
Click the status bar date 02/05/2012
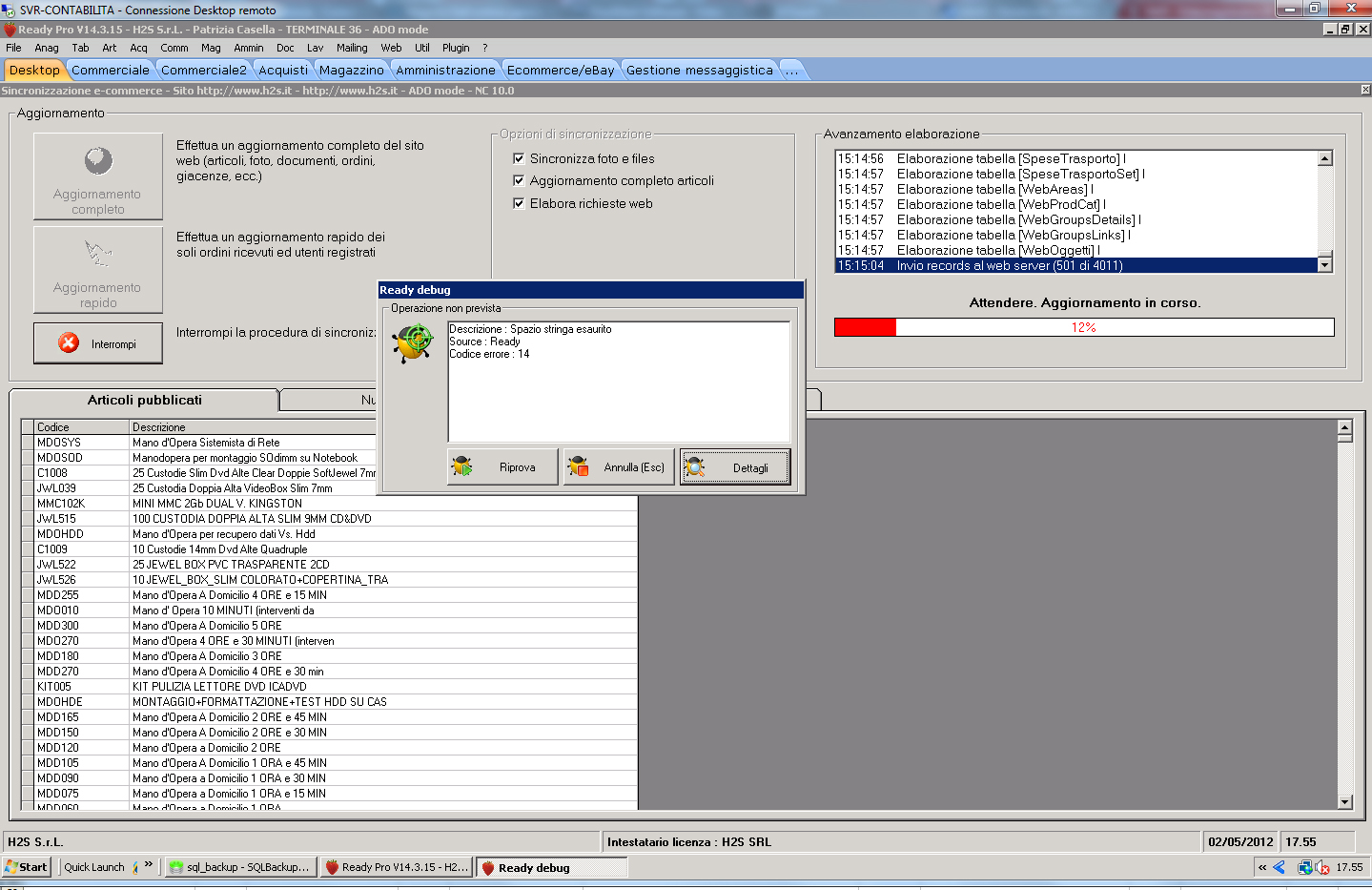point(1240,841)
